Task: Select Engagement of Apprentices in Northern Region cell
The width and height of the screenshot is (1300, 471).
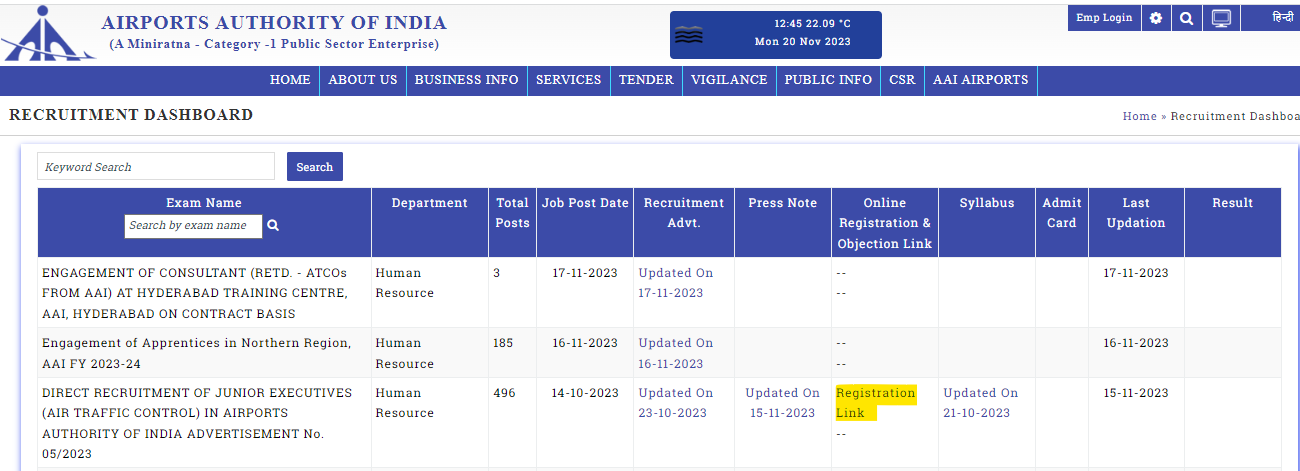Action: (204, 353)
